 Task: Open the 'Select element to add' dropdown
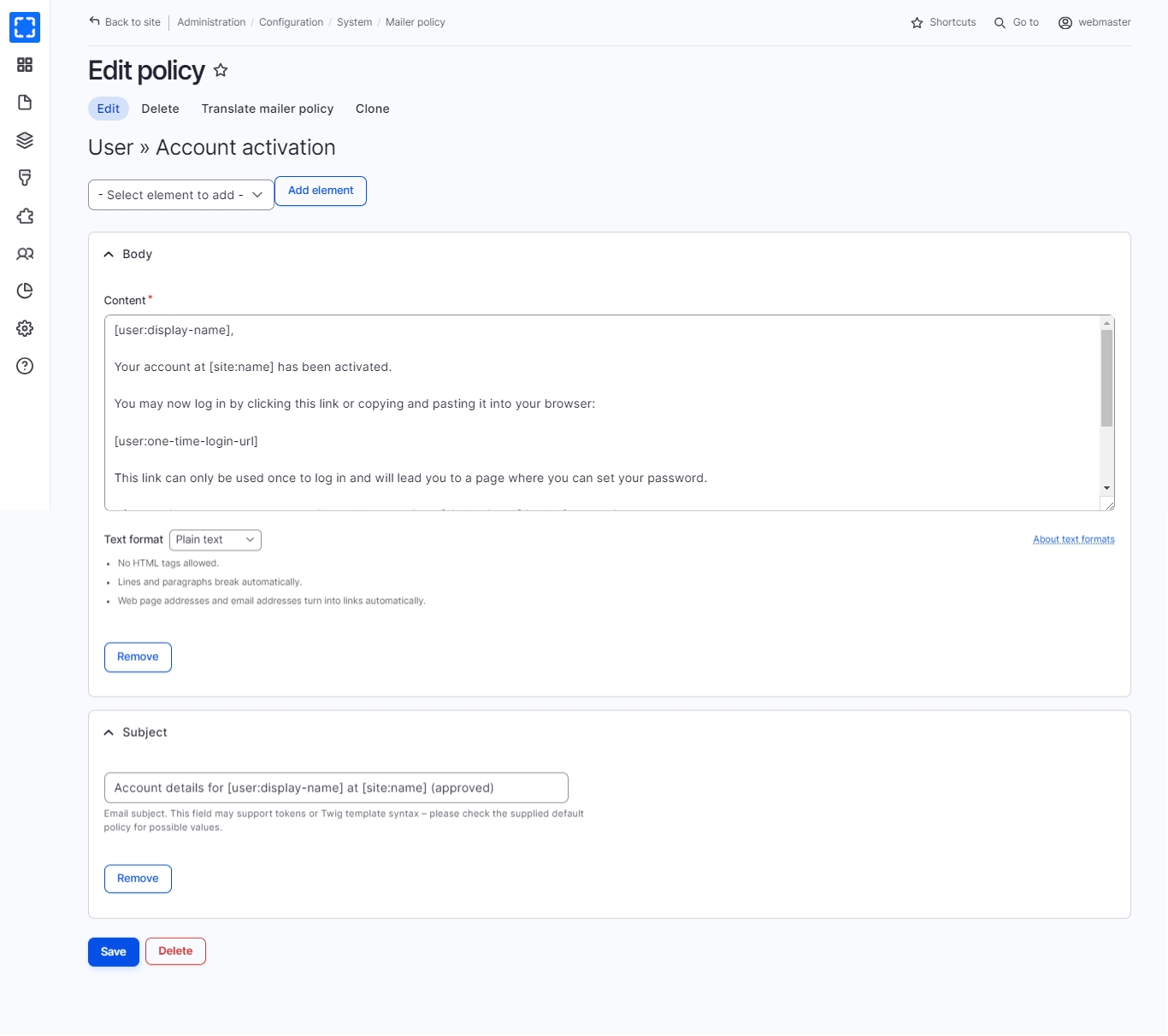(x=180, y=195)
